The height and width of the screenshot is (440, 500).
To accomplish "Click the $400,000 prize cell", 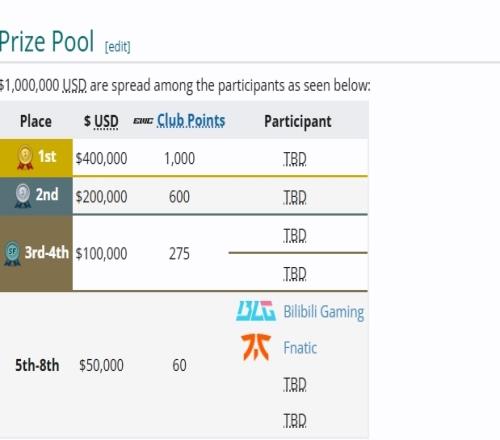I will [x=101, y=158].
